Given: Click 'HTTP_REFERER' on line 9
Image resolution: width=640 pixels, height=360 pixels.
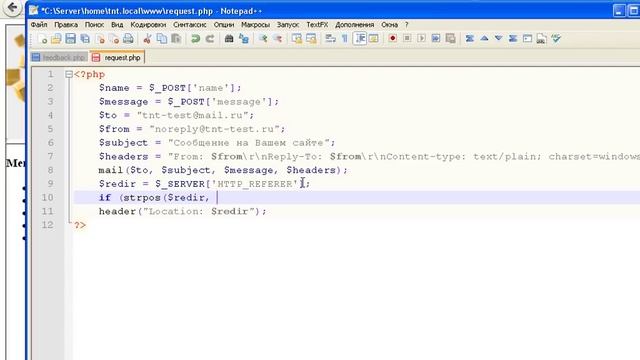Looking at the screenshot, I should [x=255, y=184].
